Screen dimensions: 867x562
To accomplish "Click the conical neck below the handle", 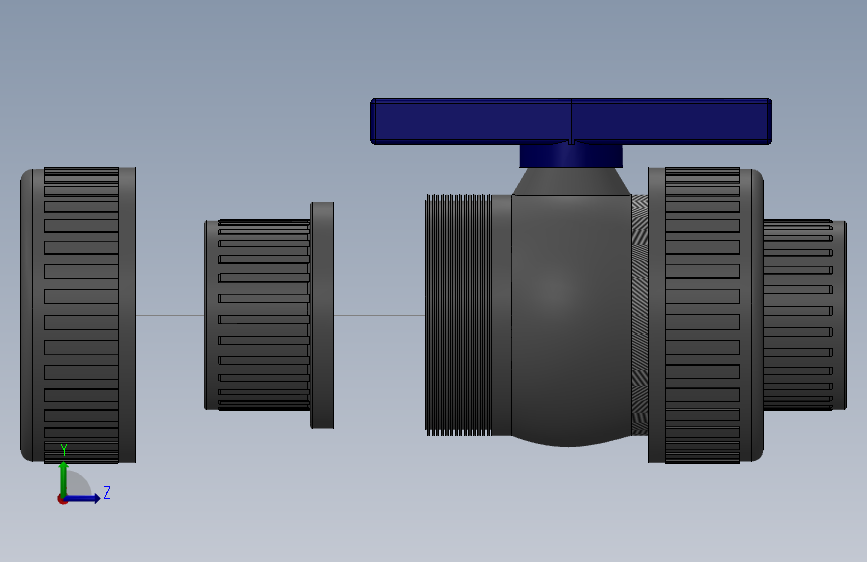I will [571, 181].
